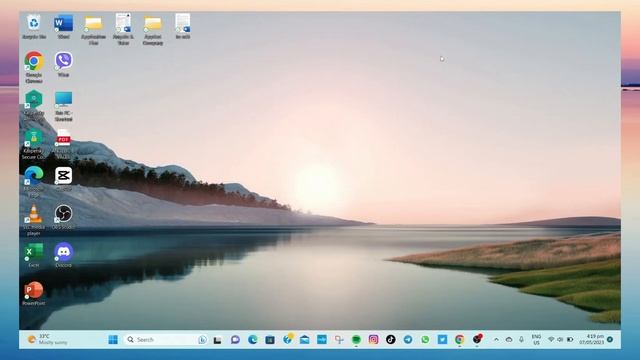
Task: Open Task View from the taskbar
Action: [218, 340]
